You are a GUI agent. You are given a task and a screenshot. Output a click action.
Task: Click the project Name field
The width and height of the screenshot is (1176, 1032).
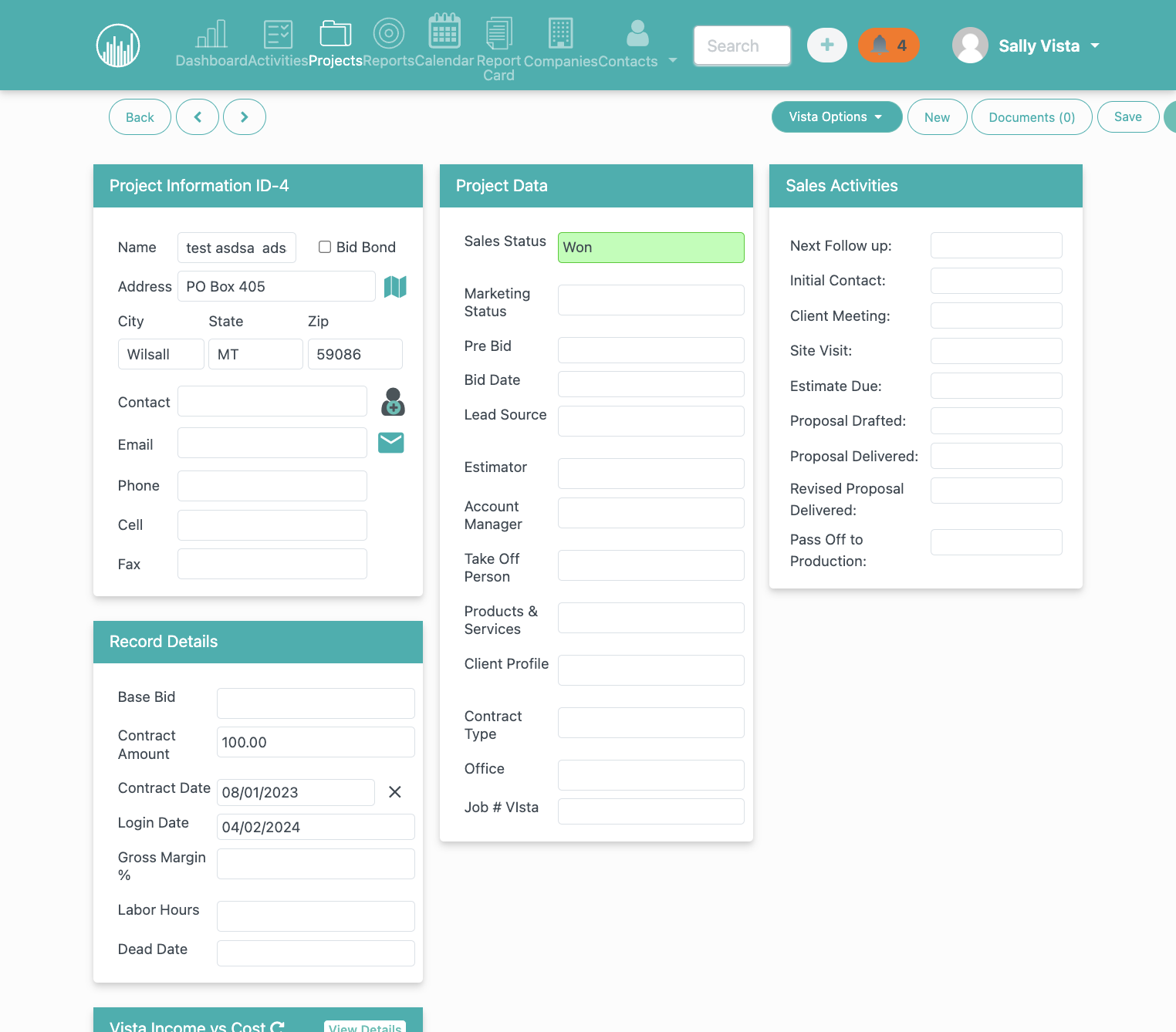click(x=237, y=248)
